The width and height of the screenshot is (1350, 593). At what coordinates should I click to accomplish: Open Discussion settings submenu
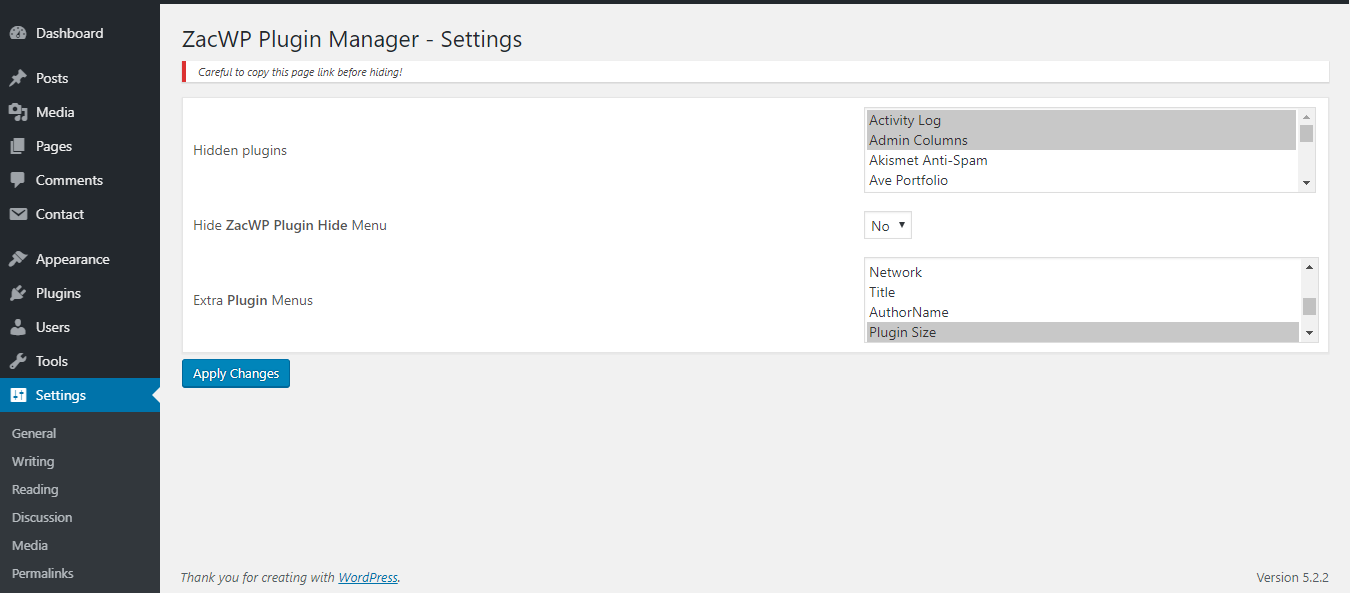click(42, 517)
